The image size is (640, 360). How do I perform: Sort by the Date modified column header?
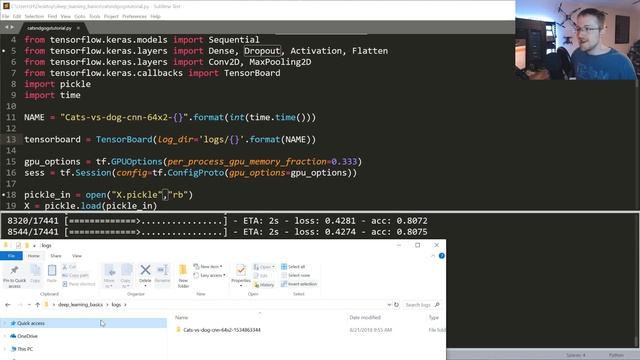point(365,318)
